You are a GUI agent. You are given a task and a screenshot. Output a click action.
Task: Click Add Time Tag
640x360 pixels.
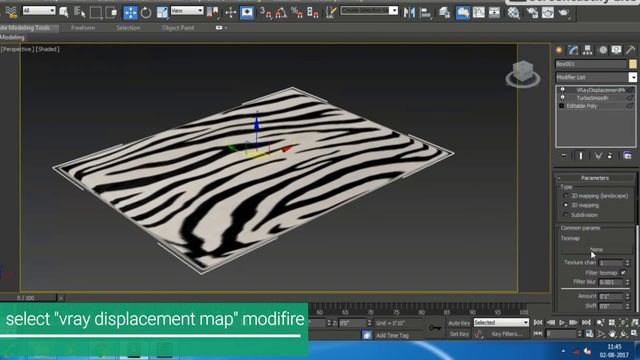click(392, 336)
